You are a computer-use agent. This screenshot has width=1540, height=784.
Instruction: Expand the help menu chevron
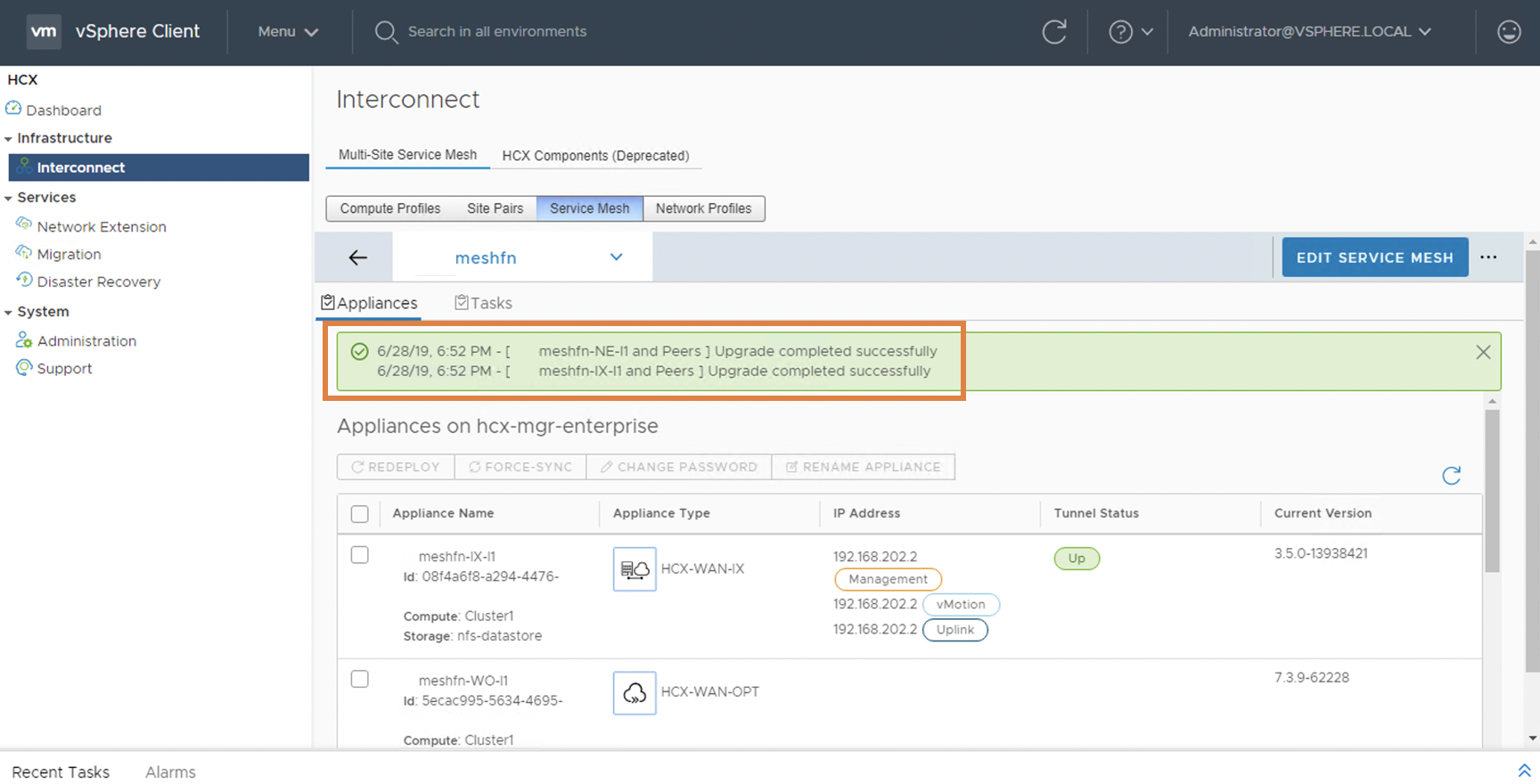[x=1147, y=32]
